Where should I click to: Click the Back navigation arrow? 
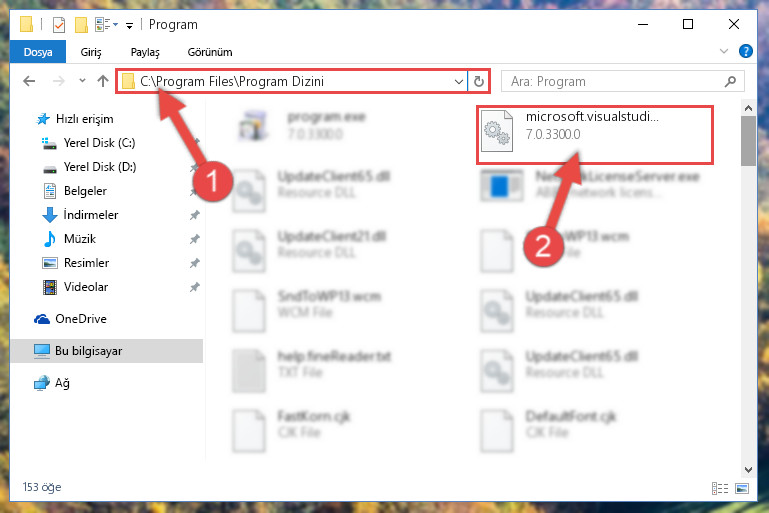[29, 81]
